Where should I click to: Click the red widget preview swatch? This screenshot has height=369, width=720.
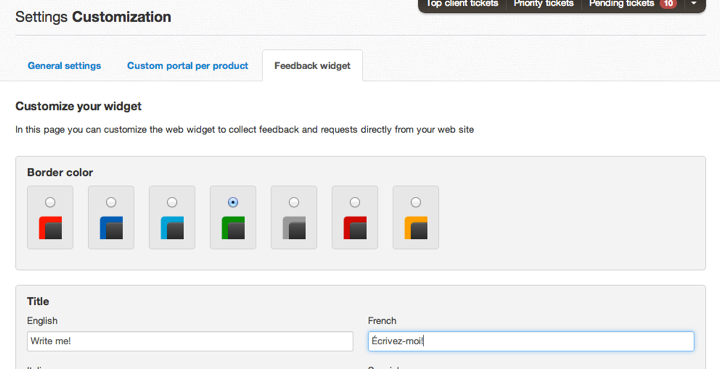click(51, 228)
